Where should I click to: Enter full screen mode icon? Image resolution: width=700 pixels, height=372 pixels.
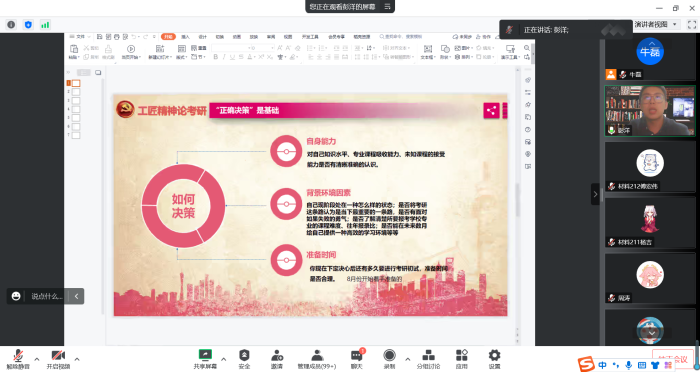[692, 25]
